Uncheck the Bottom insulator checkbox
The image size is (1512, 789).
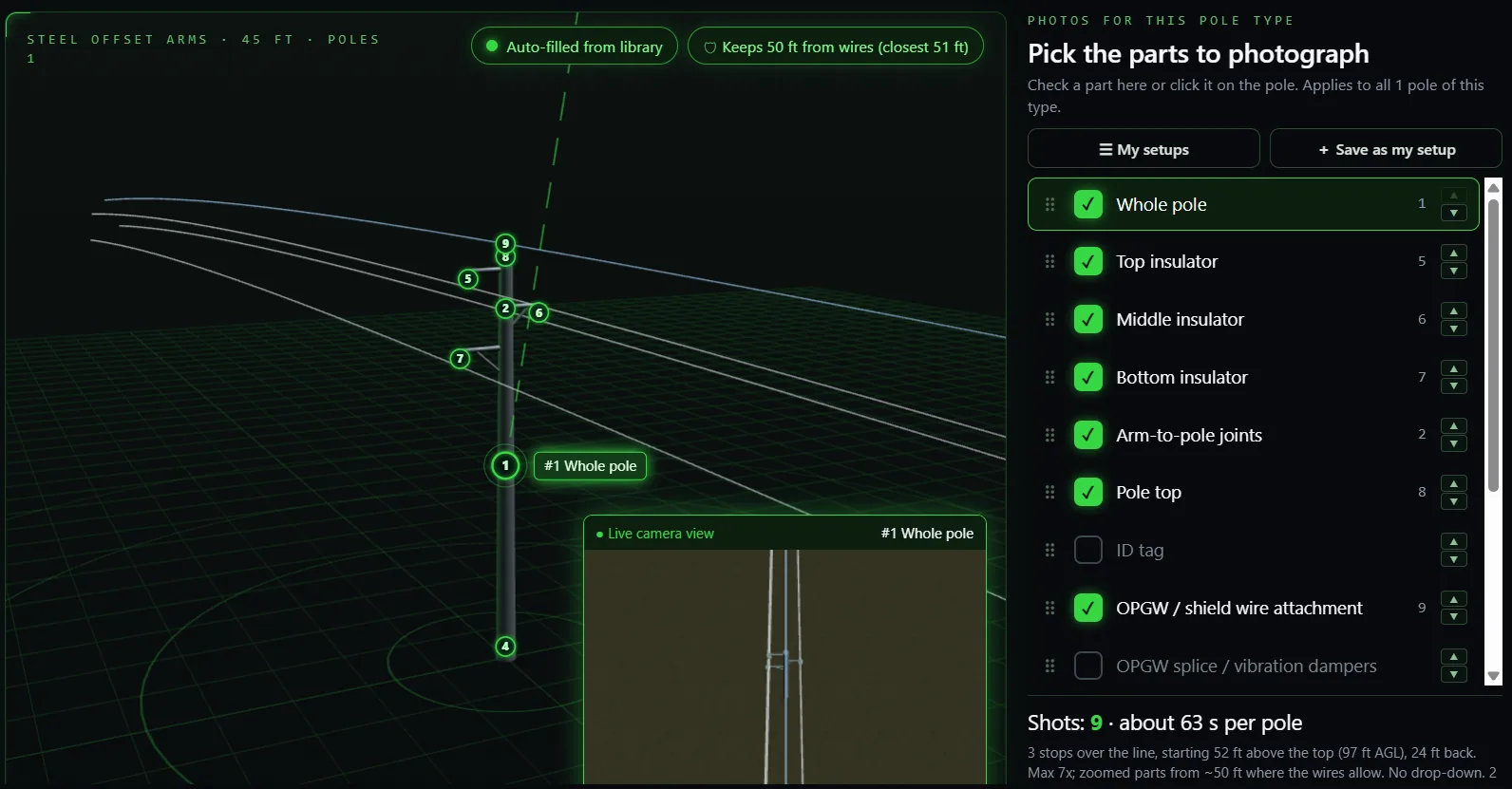pyautogui.click(x=1088, y=377)
